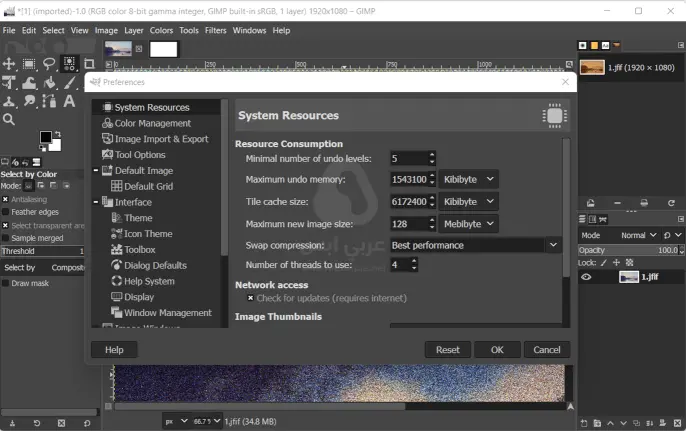Select the Paintbrush tool

coord(69,83)
